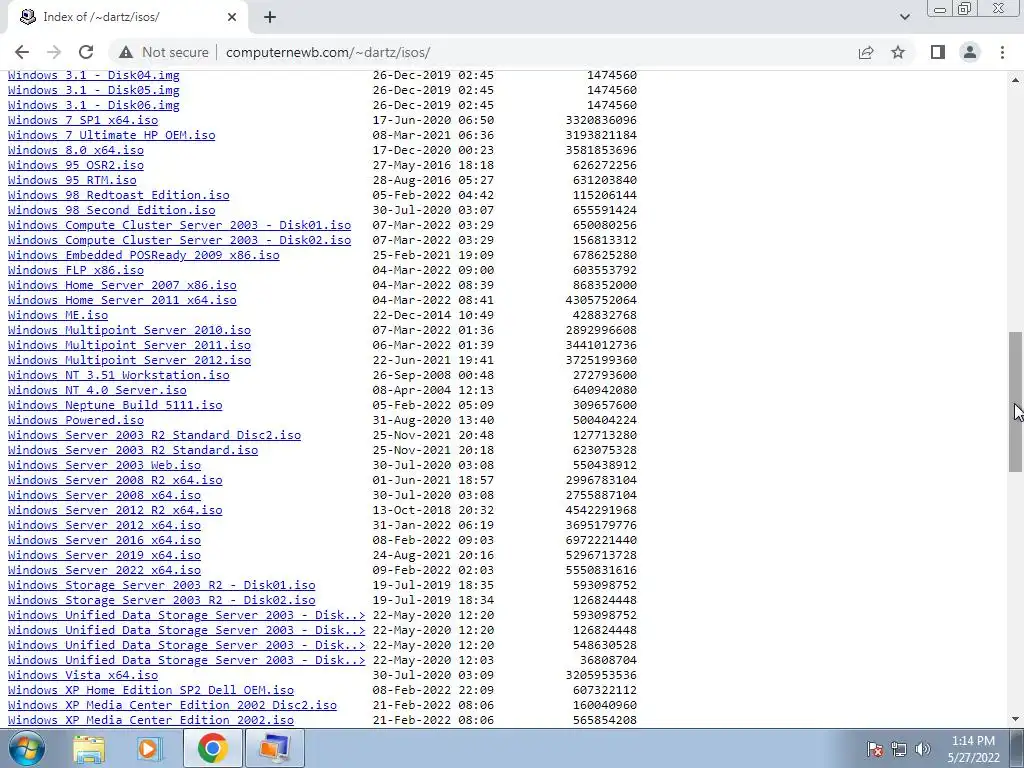Click the browser Forward arrow
The height and width of the screenshot is (768, 1024).
(54, 52)
